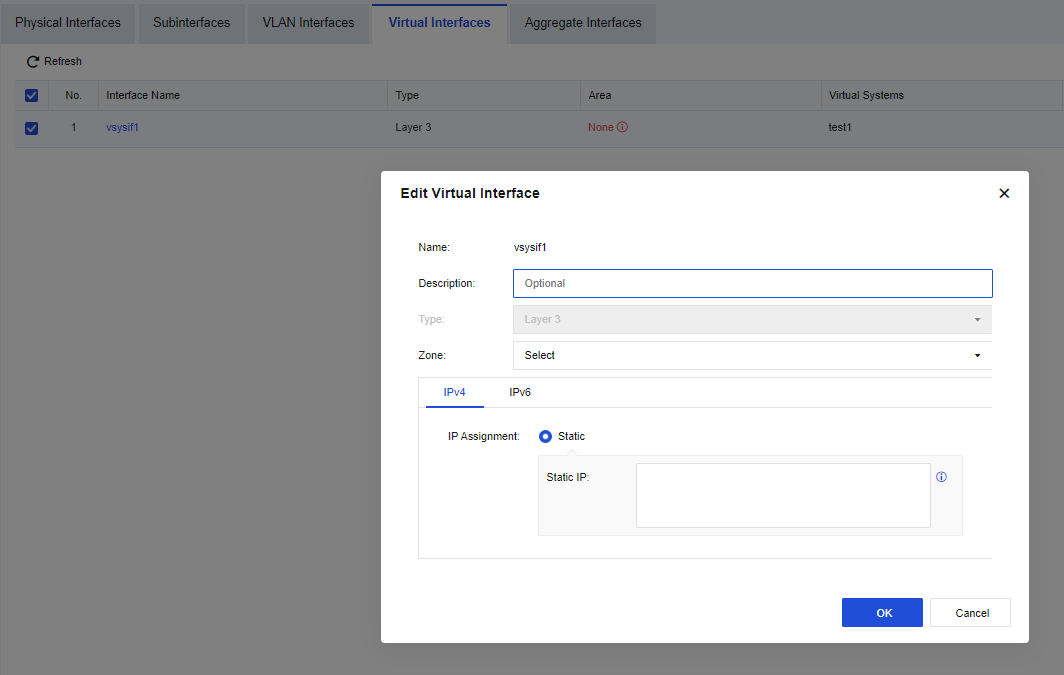1064x675 pixels.
Task: Click the Static IP info icon
Action: (x=941, y=477)
